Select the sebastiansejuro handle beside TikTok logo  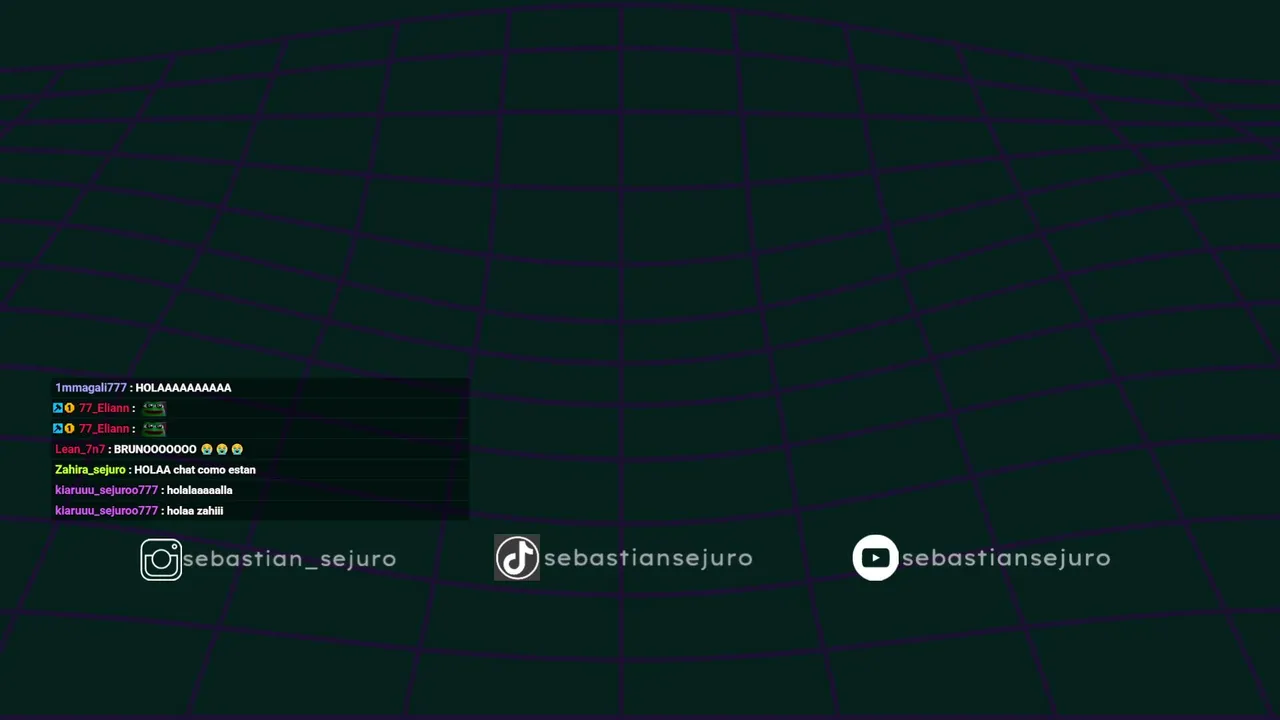[648, 558]
